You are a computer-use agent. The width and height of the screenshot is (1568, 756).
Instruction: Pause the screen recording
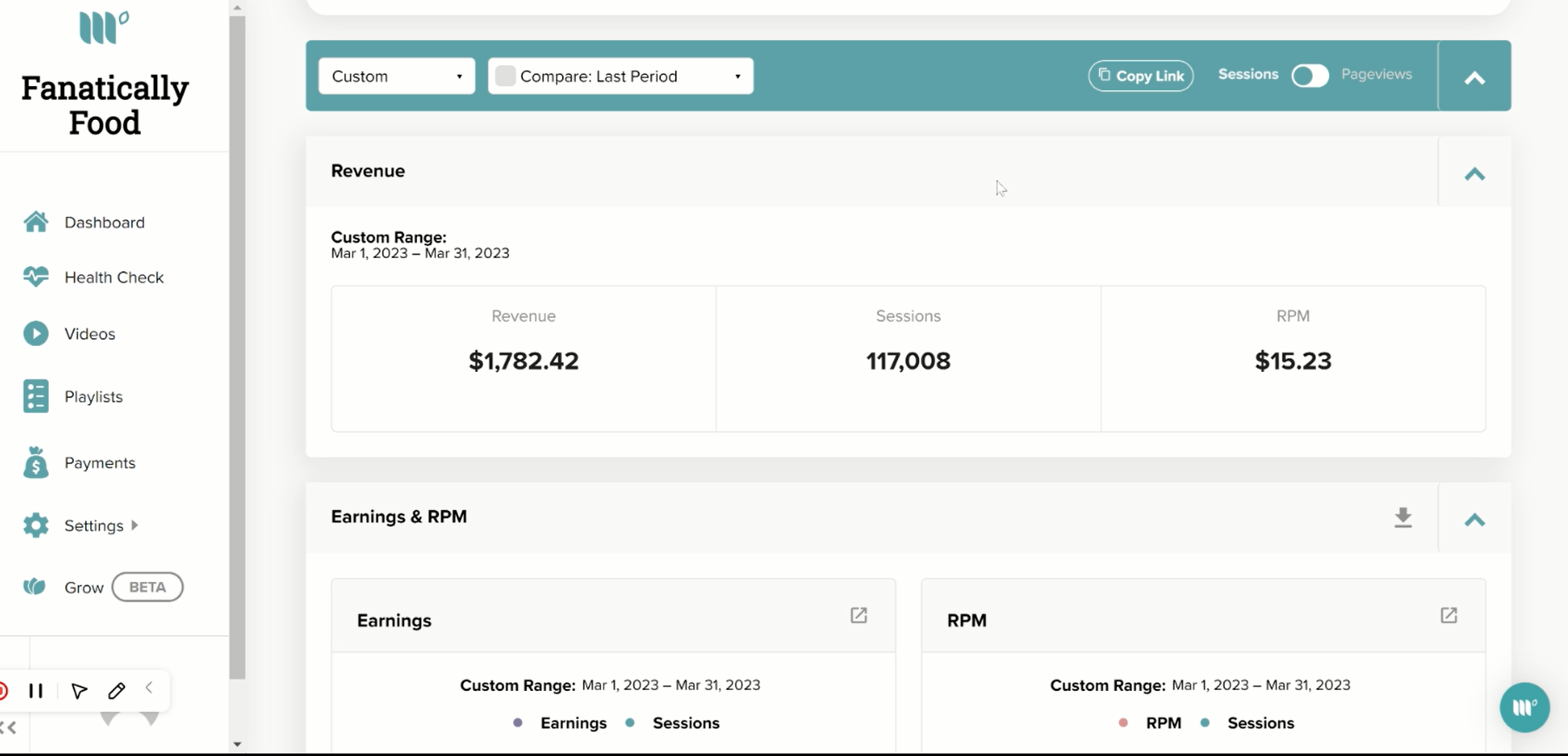36,691
